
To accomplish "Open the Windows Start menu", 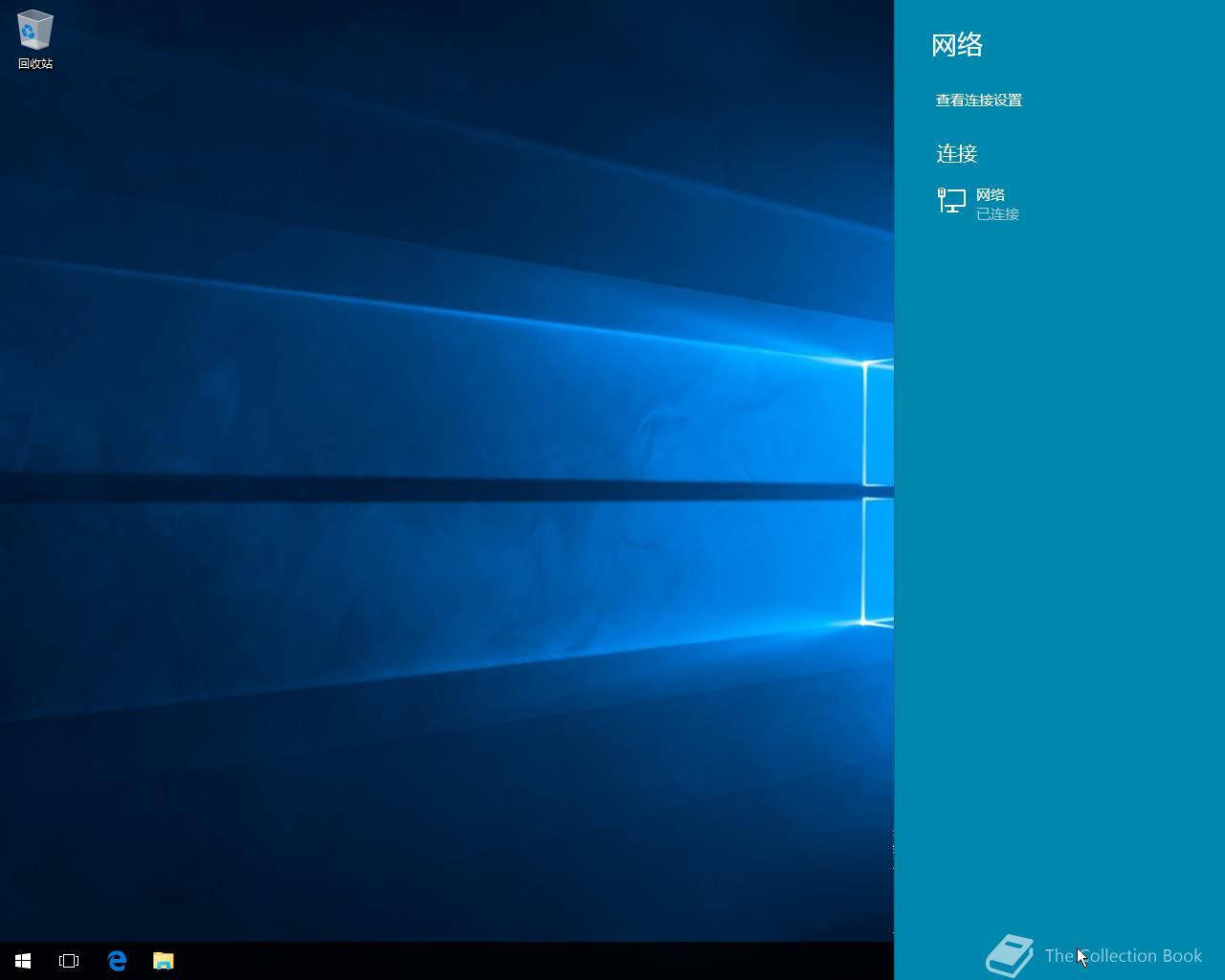I will 23,961.
